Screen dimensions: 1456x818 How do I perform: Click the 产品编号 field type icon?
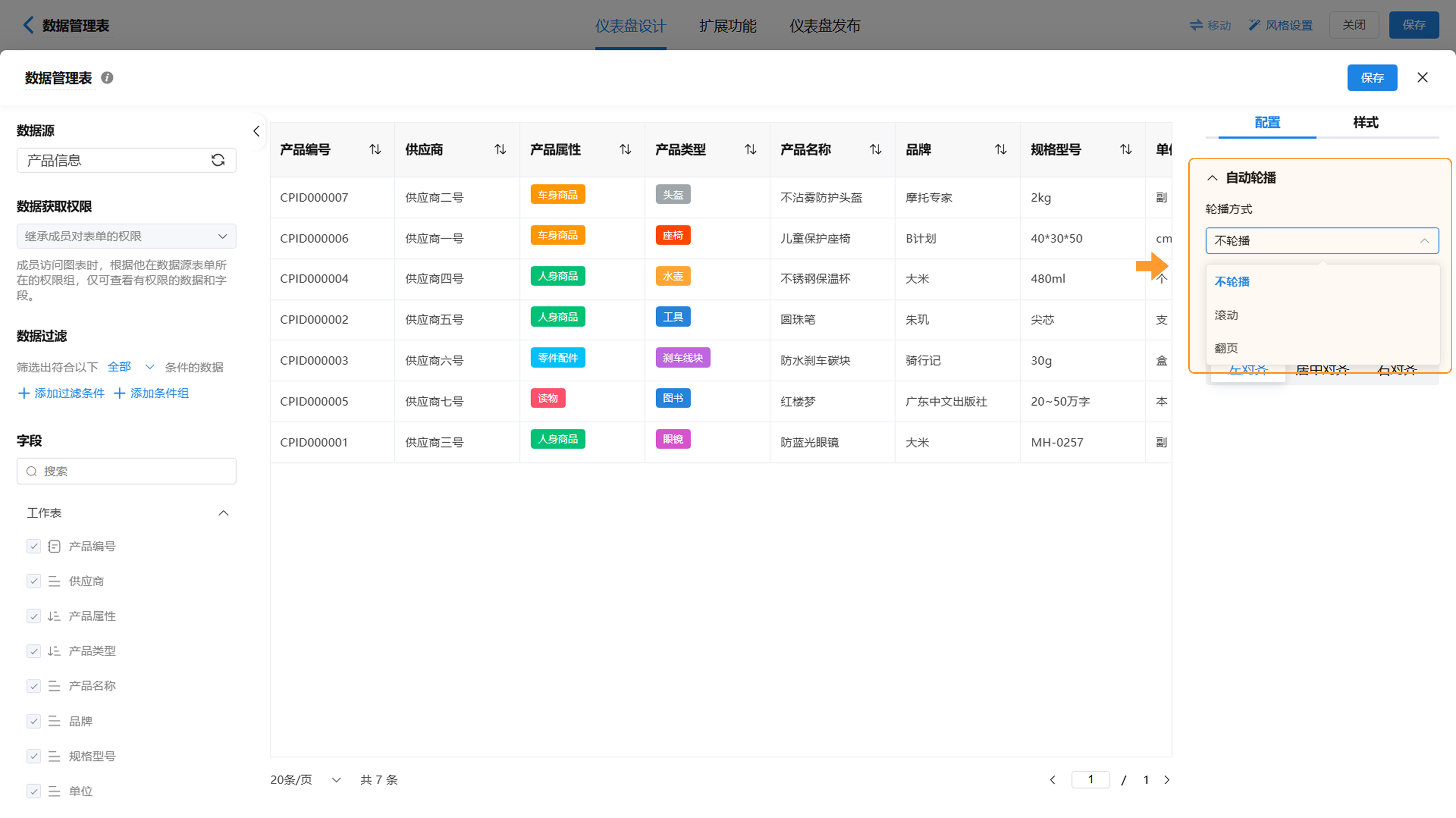(54, 546)
